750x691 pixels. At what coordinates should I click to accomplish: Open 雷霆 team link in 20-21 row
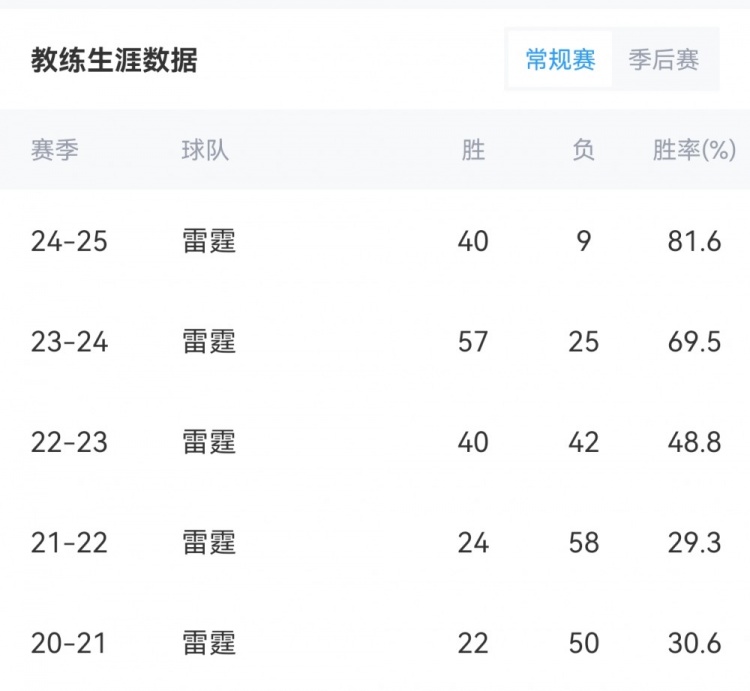[209, 642]
